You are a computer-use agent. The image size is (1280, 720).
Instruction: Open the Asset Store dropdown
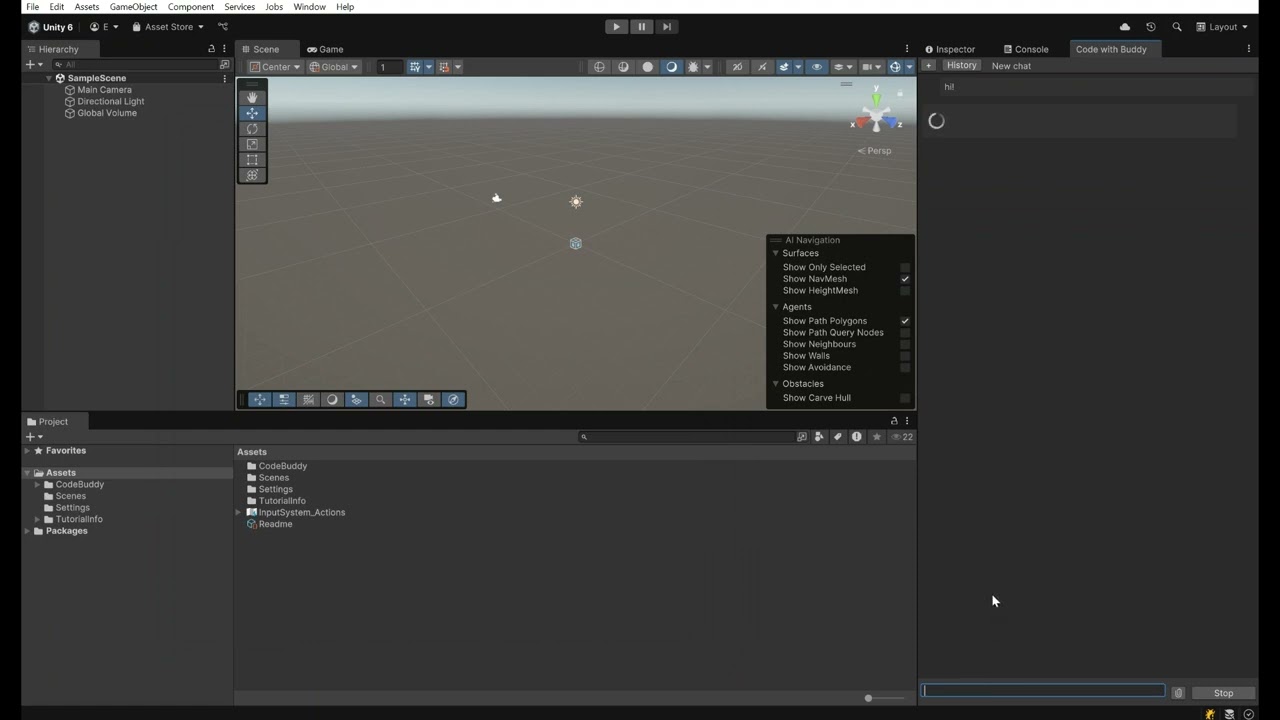point(168,27)
